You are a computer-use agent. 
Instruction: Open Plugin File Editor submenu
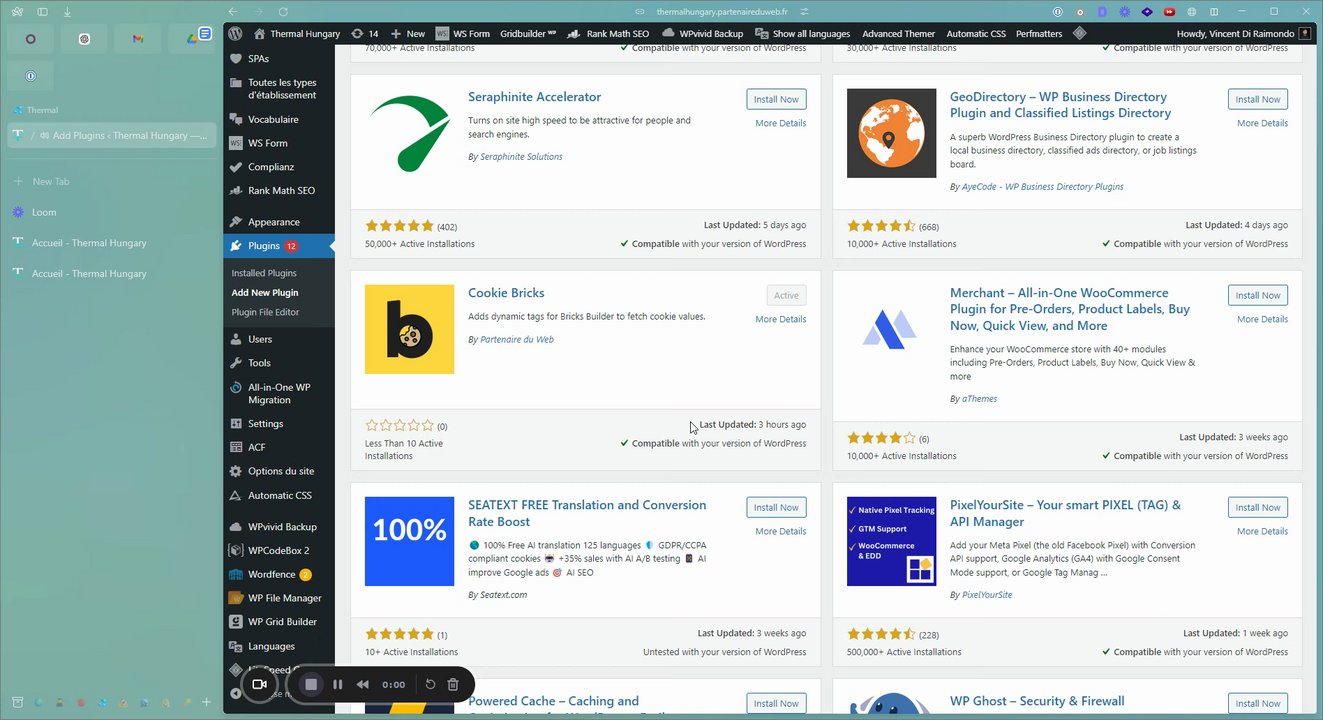click(265, 312)
